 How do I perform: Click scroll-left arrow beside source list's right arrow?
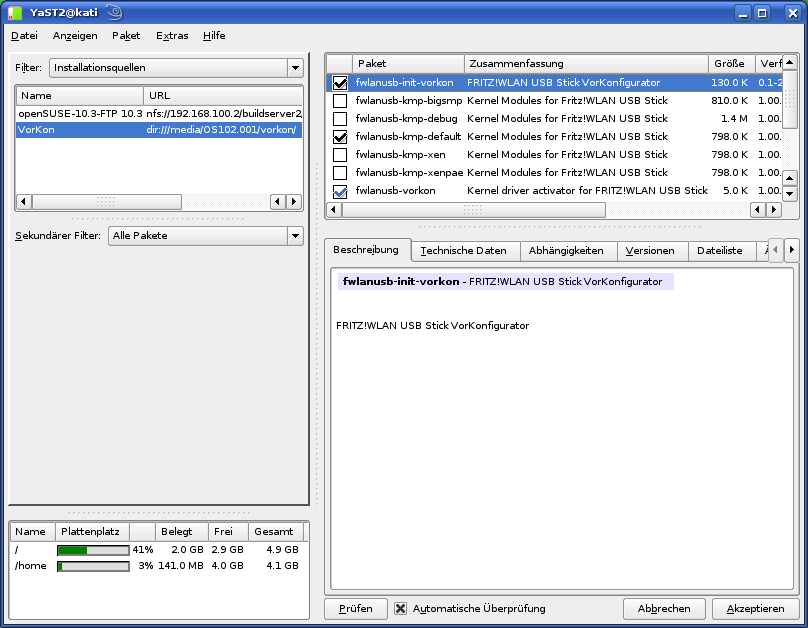(x=278, y=201)
